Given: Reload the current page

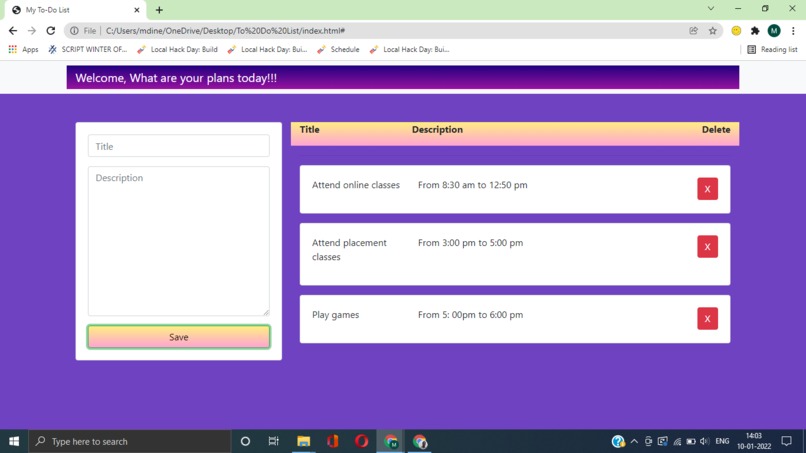Looking at the screenshot, I should point(50,31).
